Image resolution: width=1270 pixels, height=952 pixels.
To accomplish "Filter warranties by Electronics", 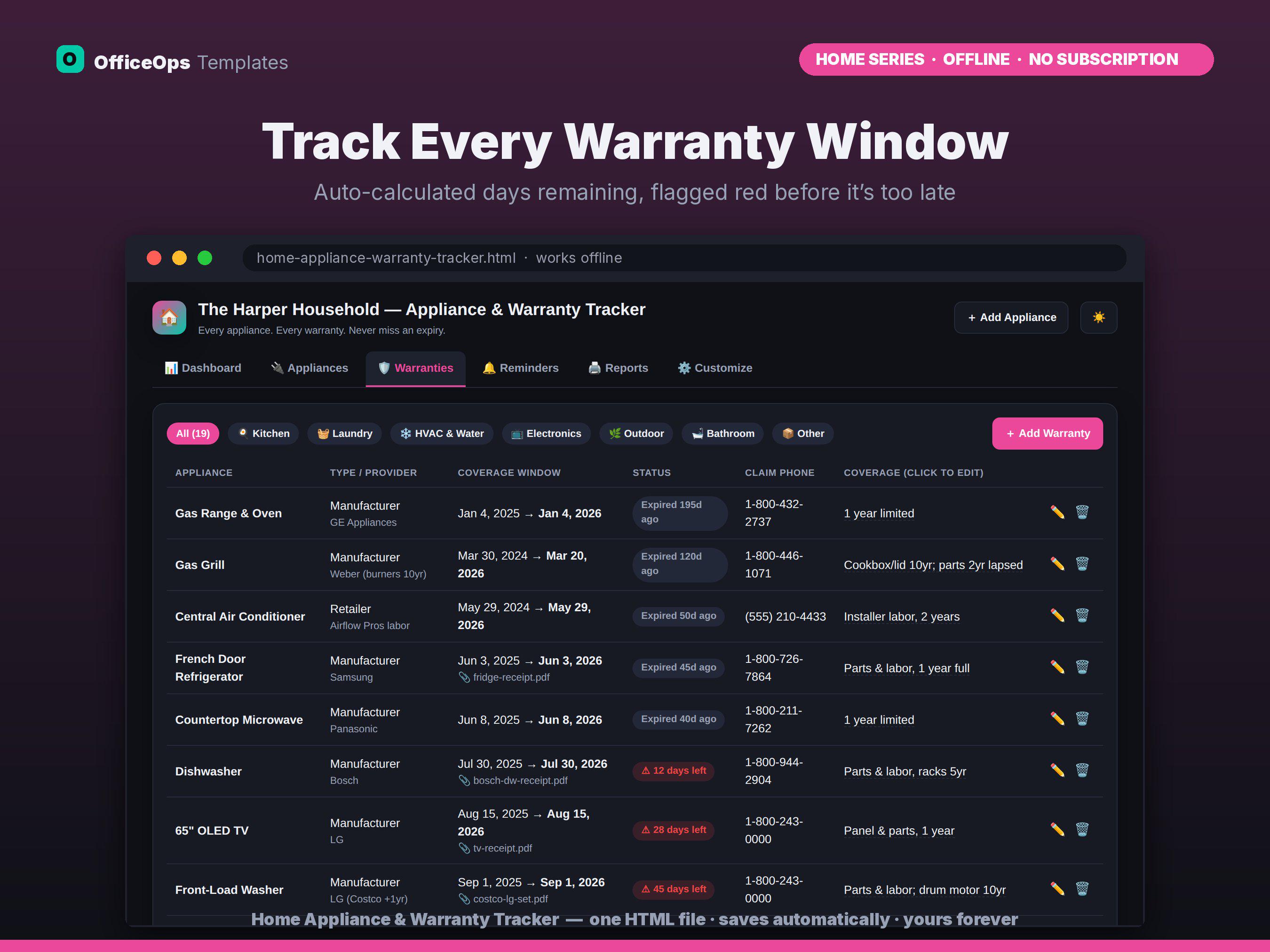I will pyautogui.click(x=546, y=433).
